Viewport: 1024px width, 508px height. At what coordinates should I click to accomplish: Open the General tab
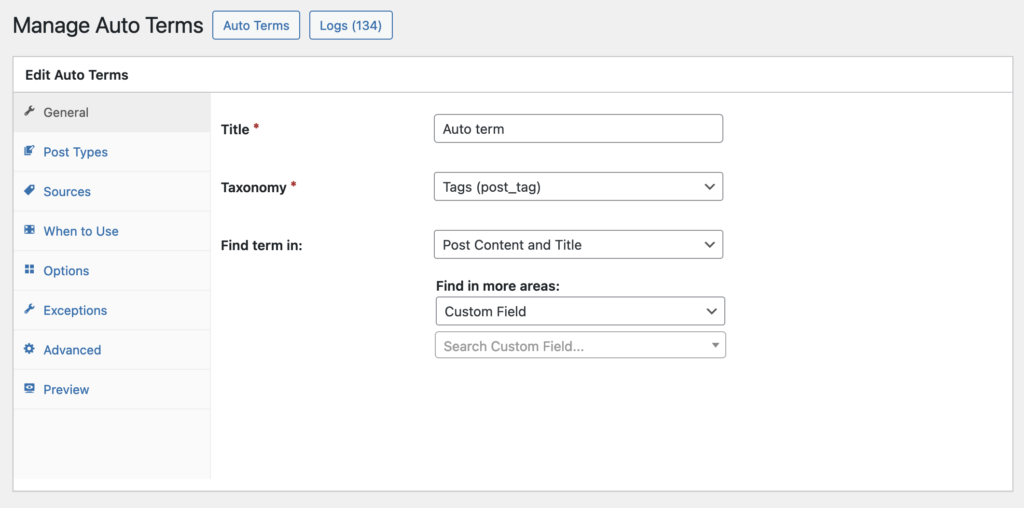112,112
